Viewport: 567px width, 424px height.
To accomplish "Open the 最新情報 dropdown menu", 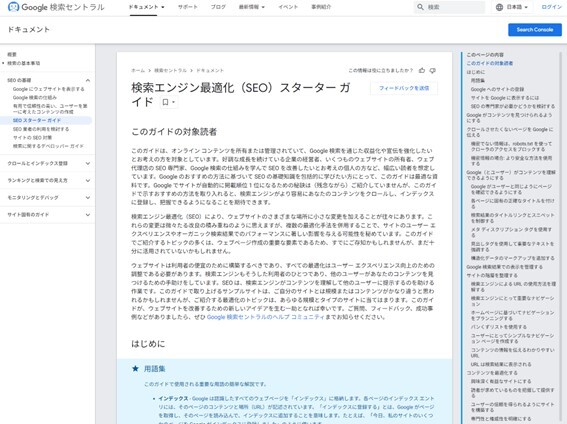I will pos(252,7).
